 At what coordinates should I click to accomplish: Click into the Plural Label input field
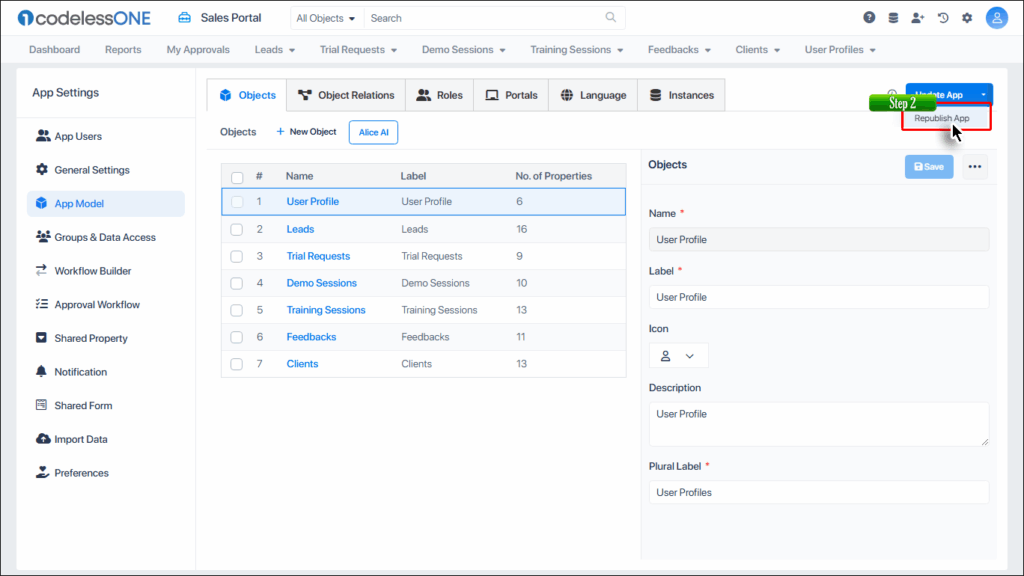tap(818, 492)
